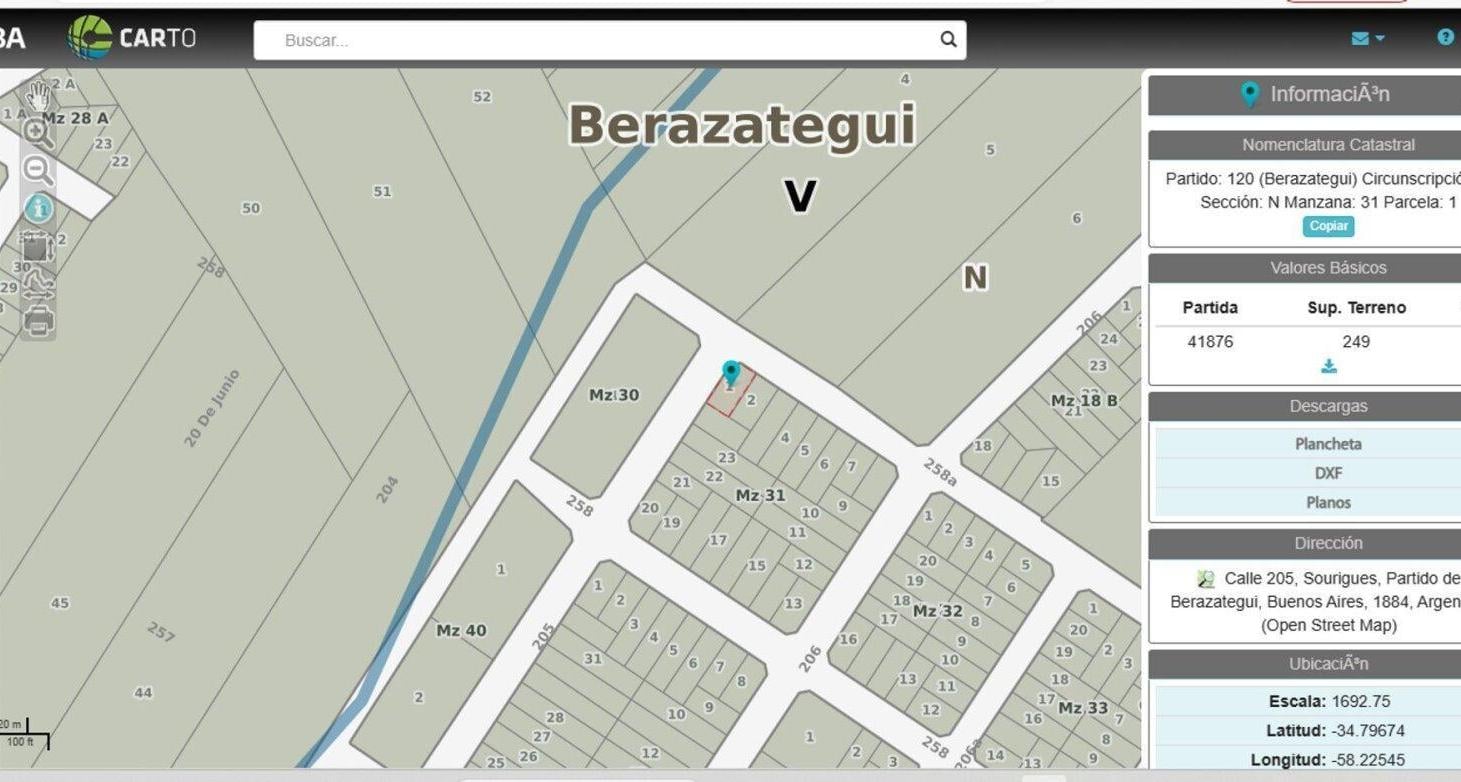
Task: Click the Latitud -34.79674 row
Action: click(1308, 730)
